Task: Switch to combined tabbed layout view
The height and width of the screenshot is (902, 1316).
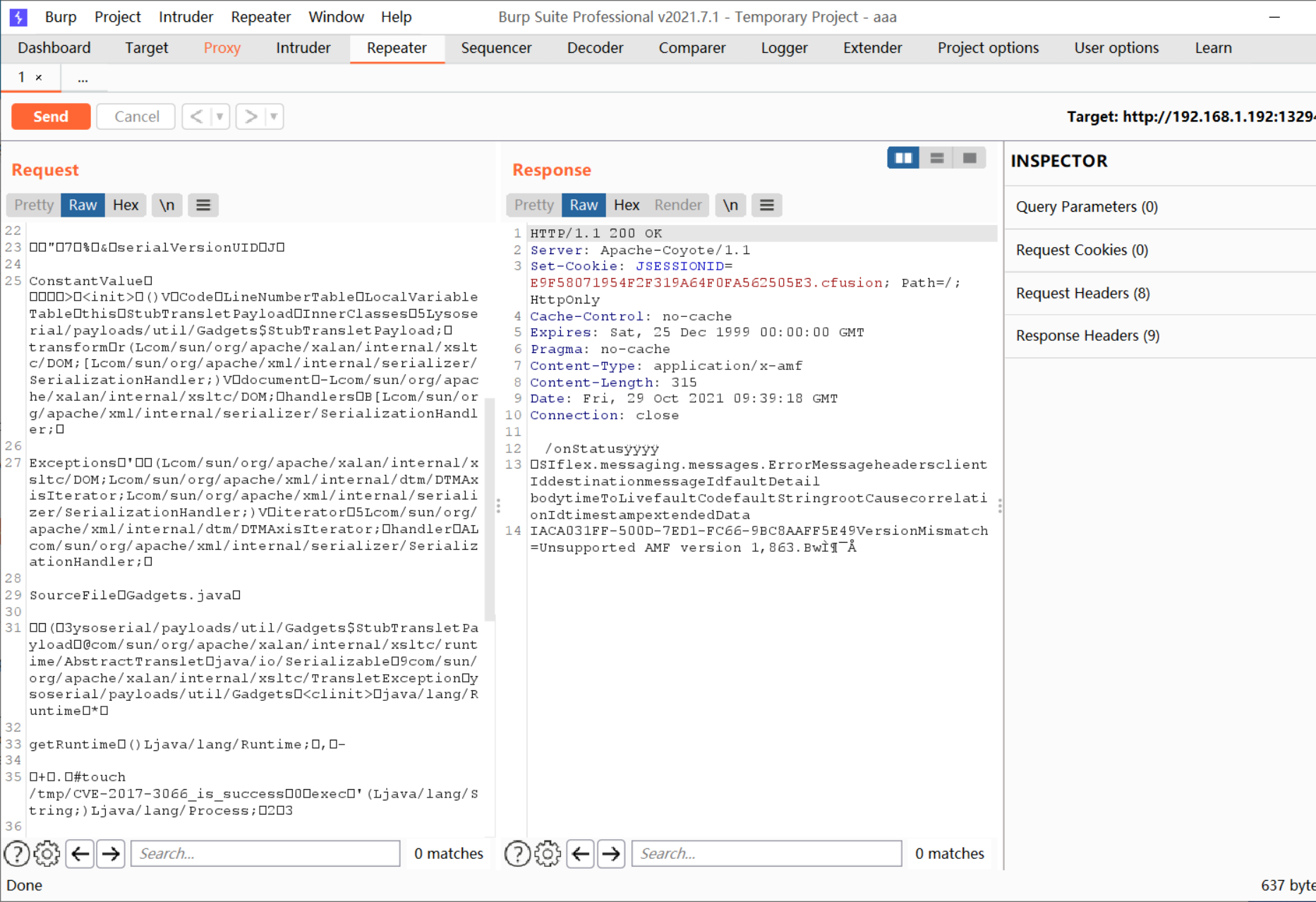Action: tap(970, 158)
